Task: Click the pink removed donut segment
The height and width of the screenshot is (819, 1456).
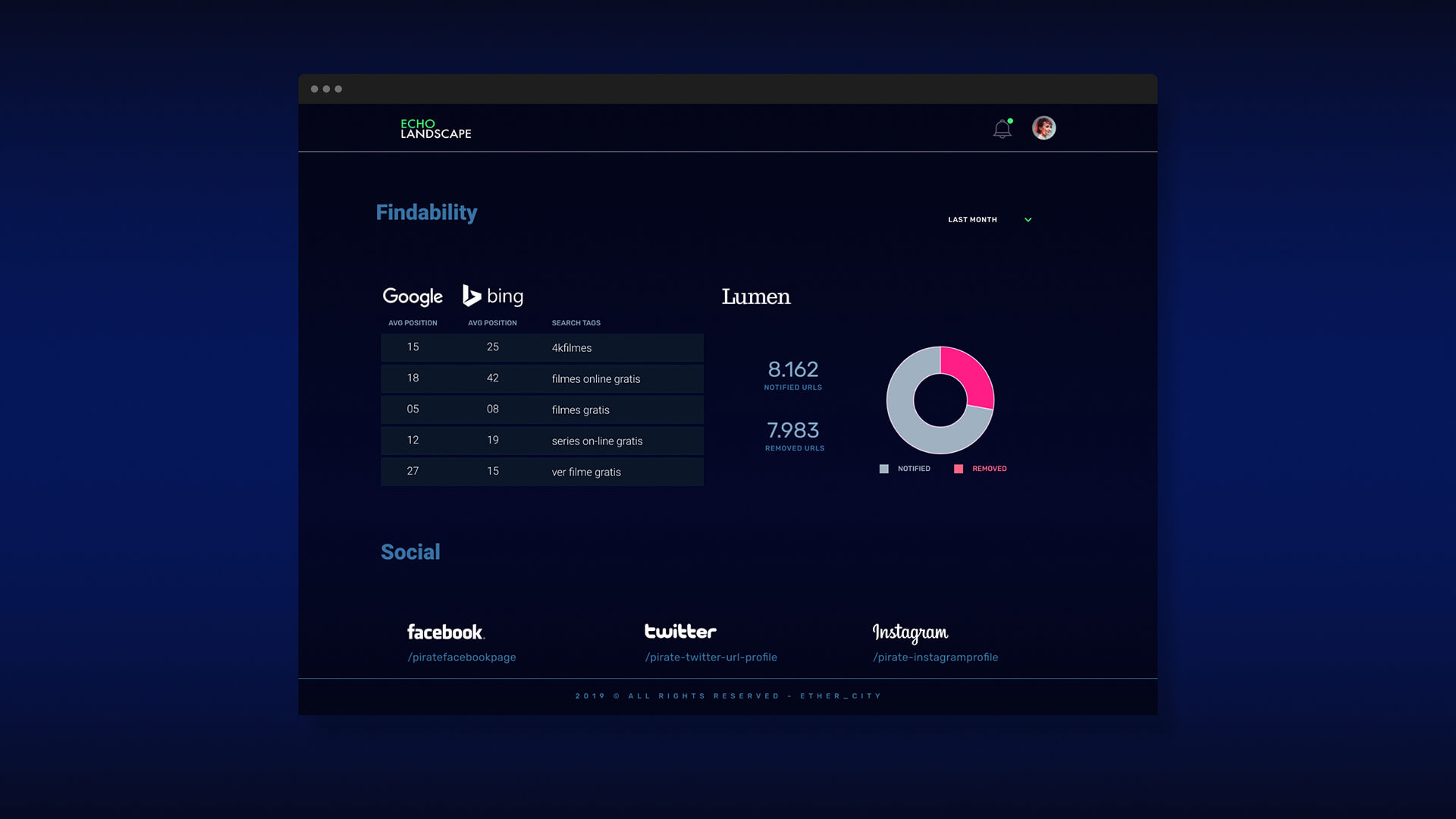Action: tap(973, 374)
